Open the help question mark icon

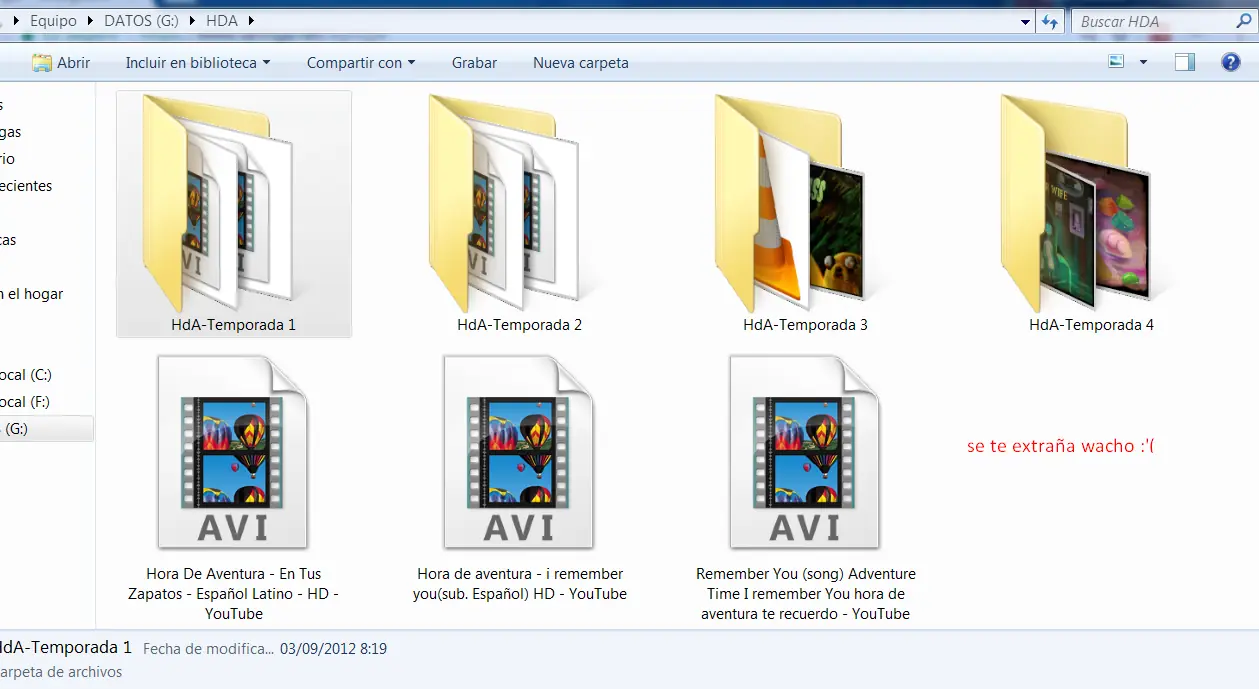(x=1231, y=62)
